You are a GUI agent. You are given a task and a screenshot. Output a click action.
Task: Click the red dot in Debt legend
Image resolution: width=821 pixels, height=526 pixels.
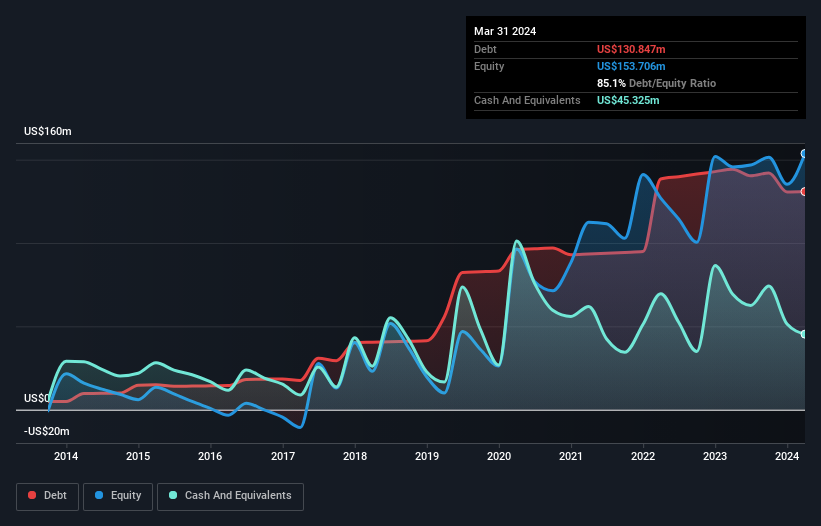pyautogui.click(x=32, y=495)
